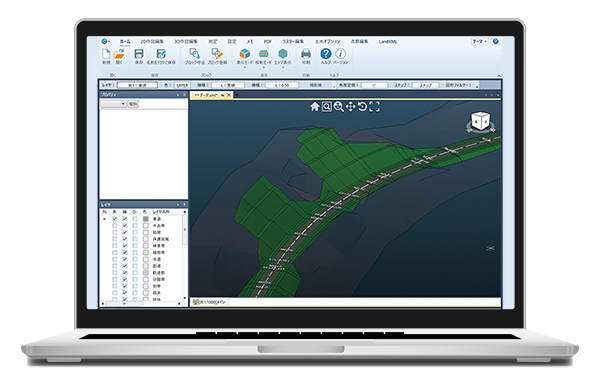The image size is (600, 386).
Task: Open the レイヤ combo box in toolbar
Action: coord(137,85)
